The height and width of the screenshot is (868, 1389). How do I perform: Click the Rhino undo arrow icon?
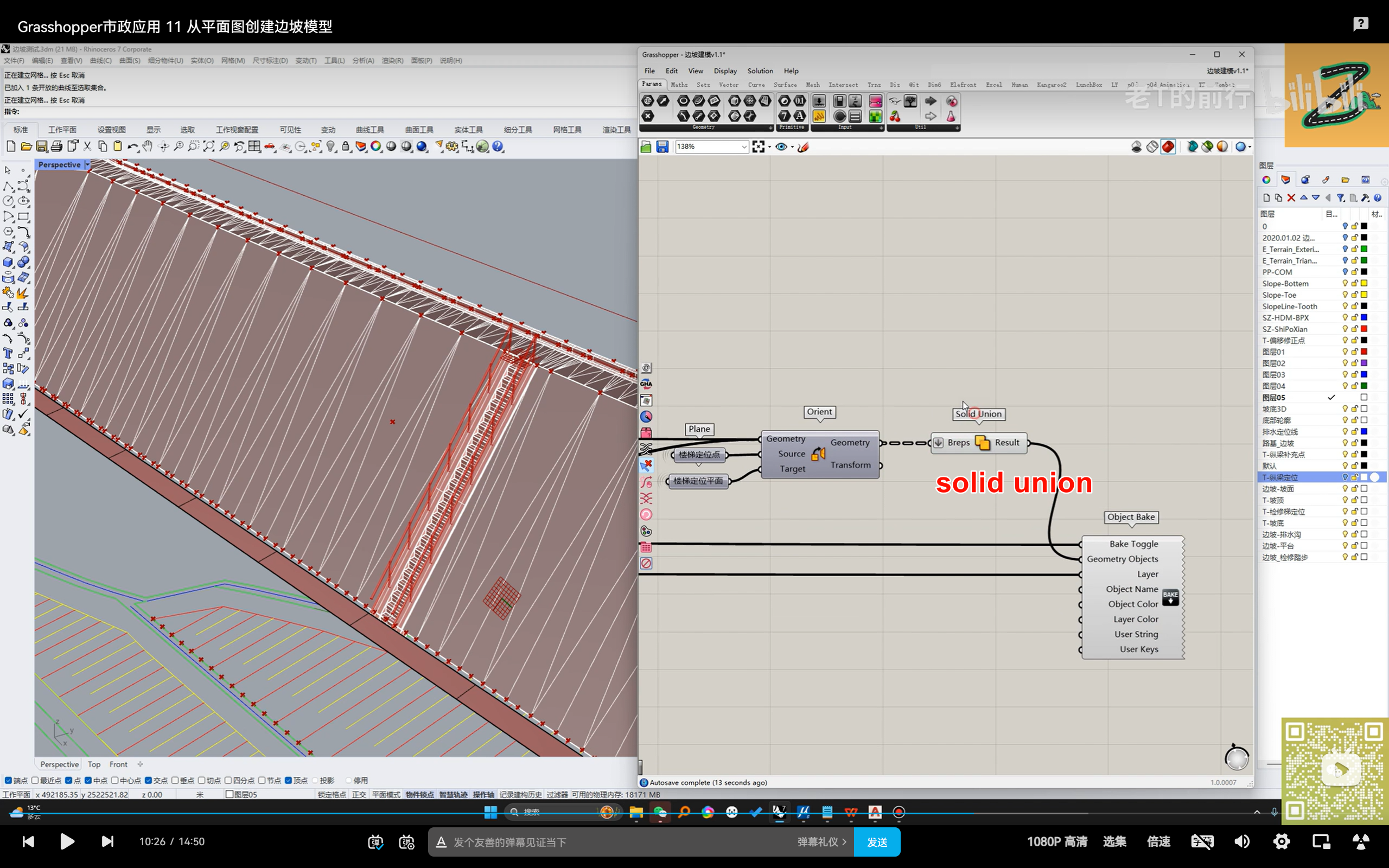tap(132, 146)
